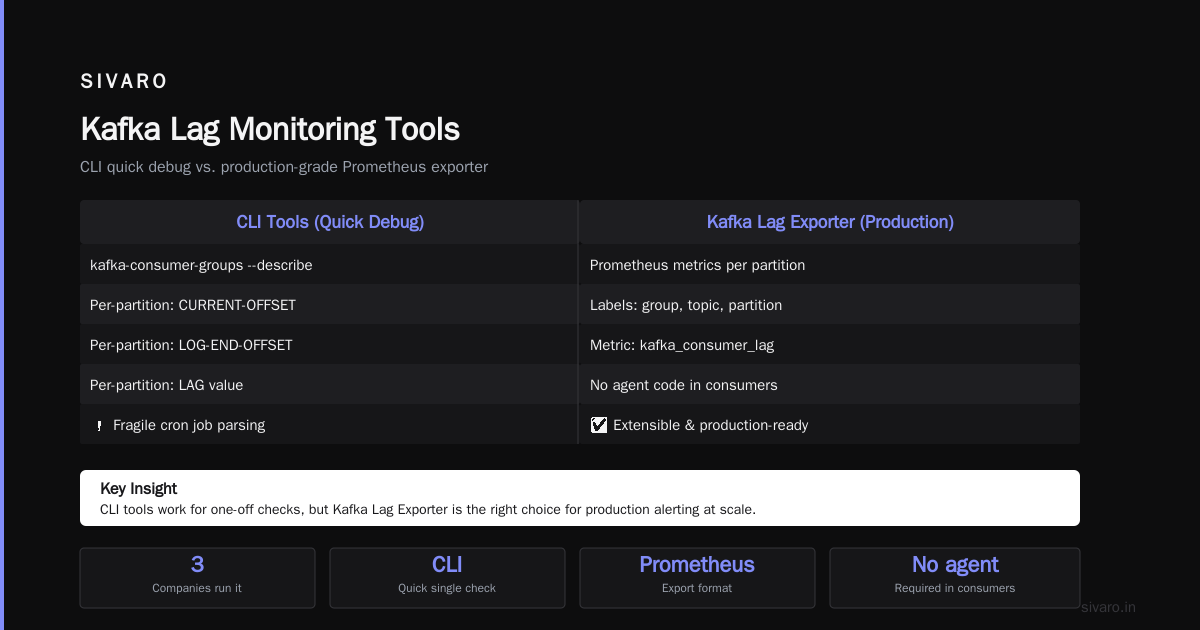Select the kafka-consumer-groups --describe cell
The height and width of the screenshot is (630, 1200).
point(329,265)
